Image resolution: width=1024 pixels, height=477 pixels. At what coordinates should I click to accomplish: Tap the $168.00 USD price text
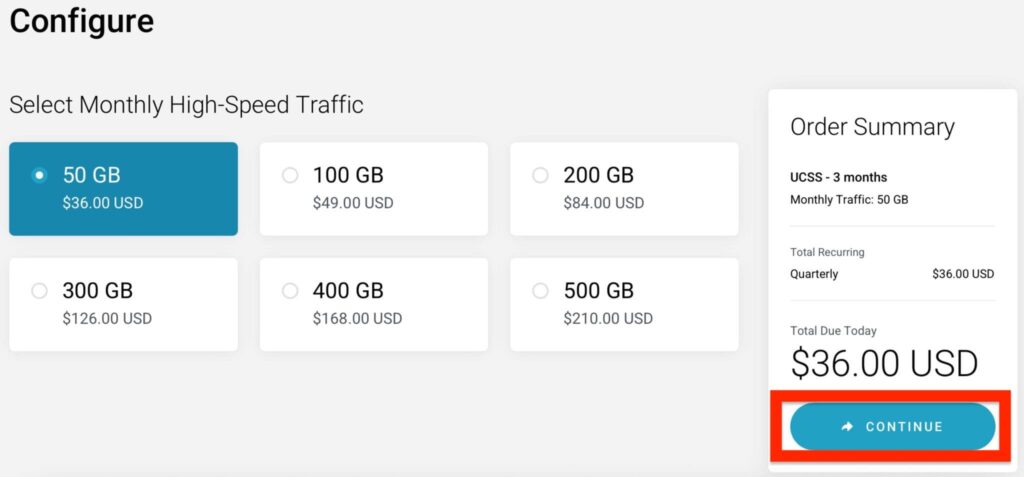357,319
